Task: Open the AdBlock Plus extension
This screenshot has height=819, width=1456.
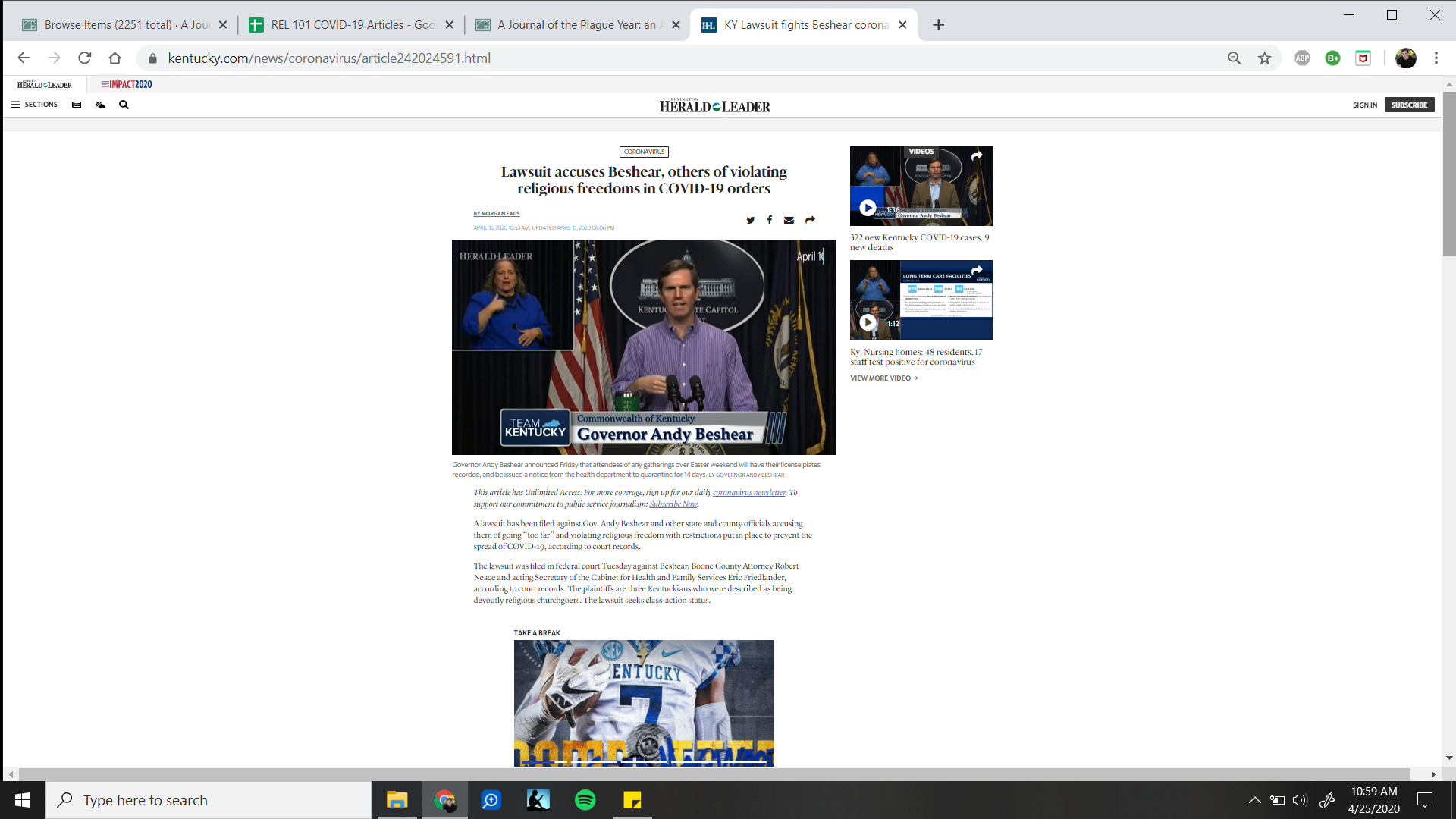Action: [x=1302, y=58]
